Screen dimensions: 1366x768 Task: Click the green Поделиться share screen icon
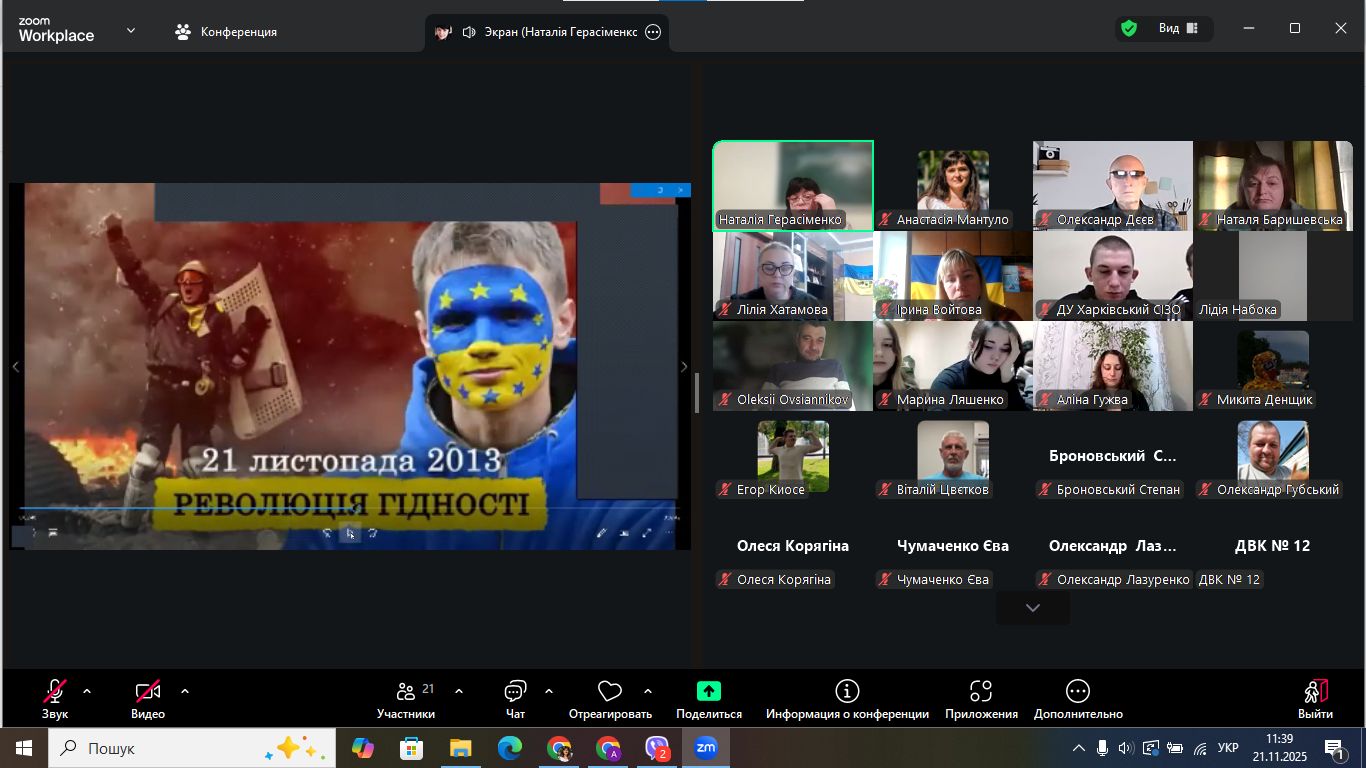pos(708,691)
